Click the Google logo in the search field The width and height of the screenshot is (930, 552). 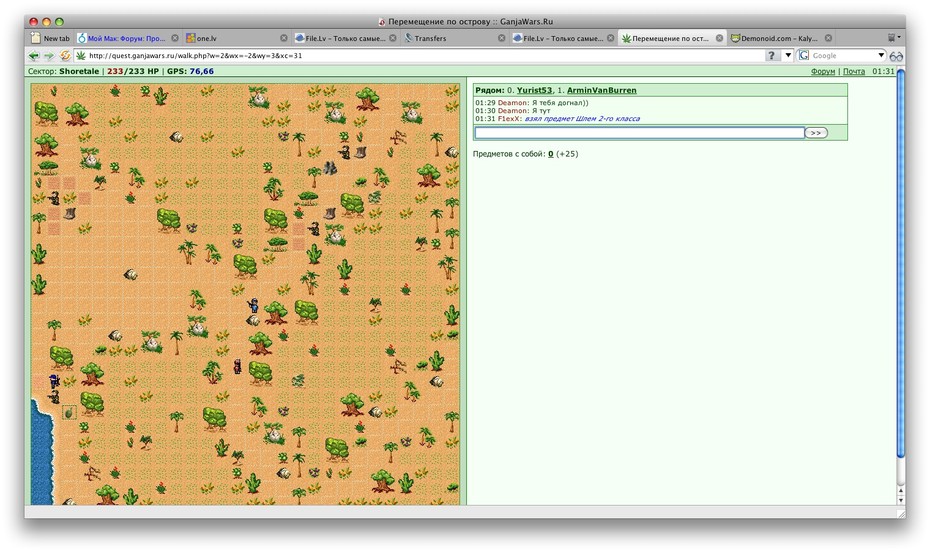click(804, 55)
